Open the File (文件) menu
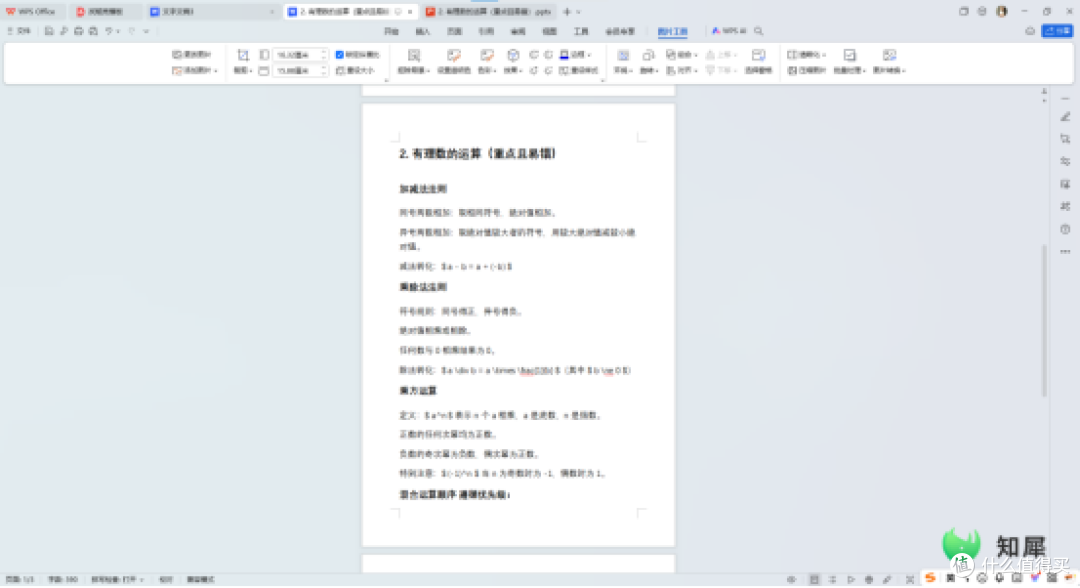 click(x=19, y=31)
